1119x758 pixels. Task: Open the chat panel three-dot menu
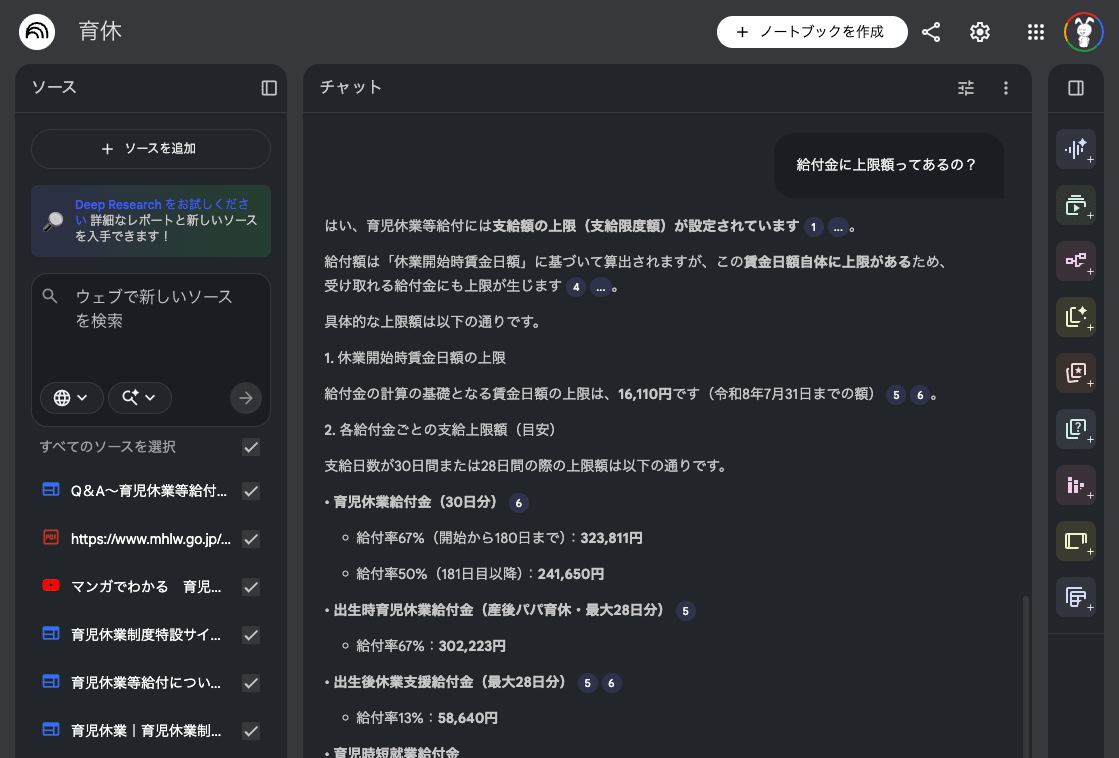[x=1006, y=88]
